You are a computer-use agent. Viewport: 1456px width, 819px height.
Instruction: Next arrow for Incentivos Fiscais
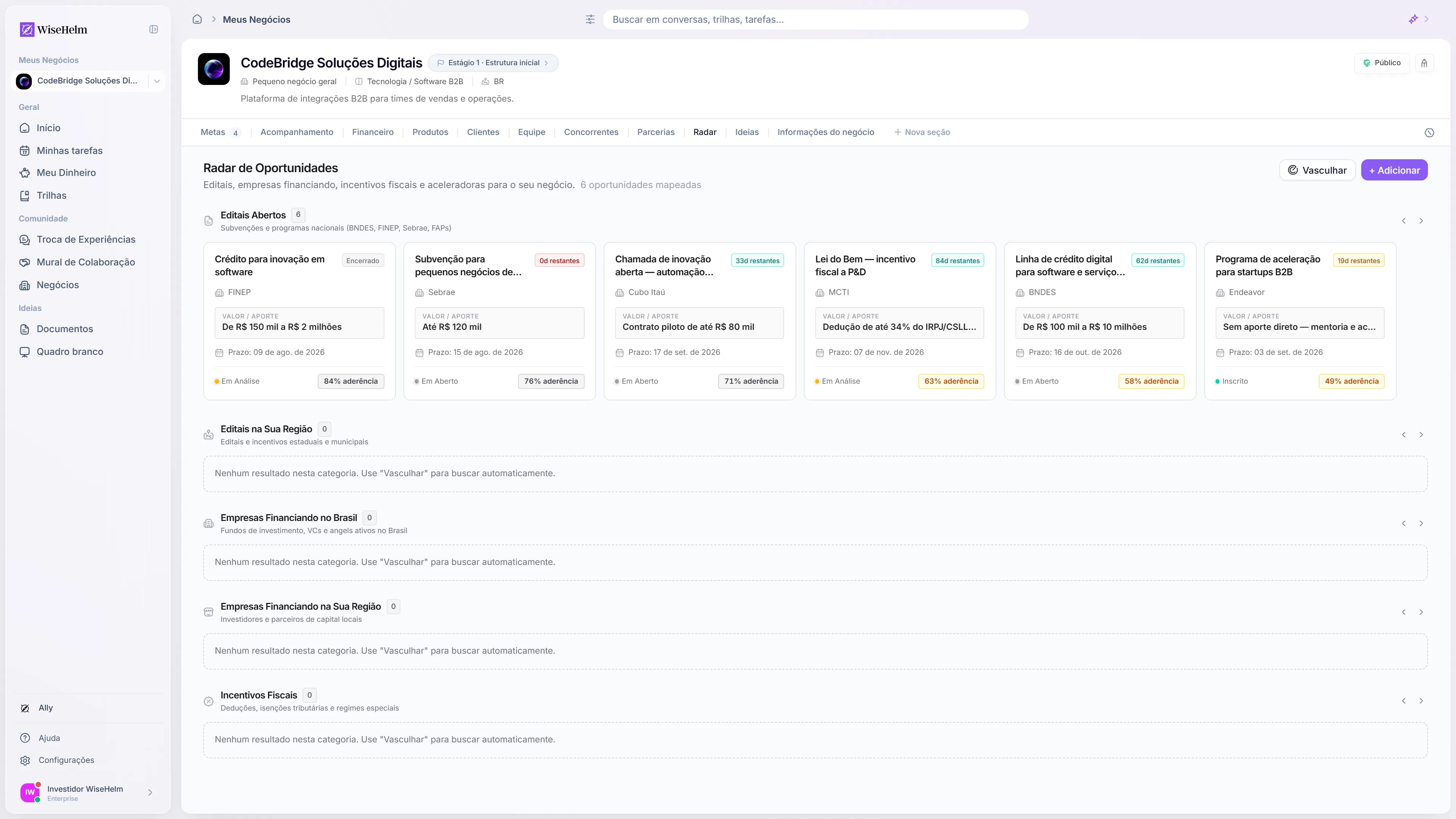click(1421, 701)
